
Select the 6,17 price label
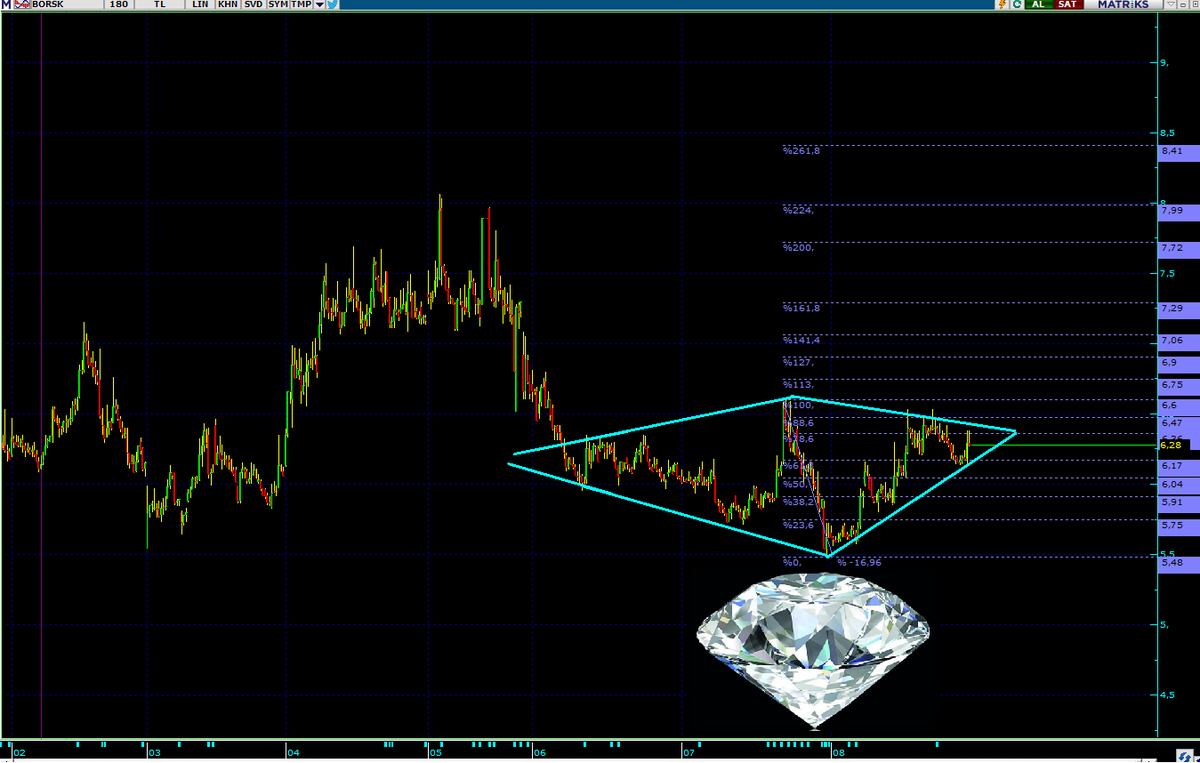click(x=1178, y=466)
